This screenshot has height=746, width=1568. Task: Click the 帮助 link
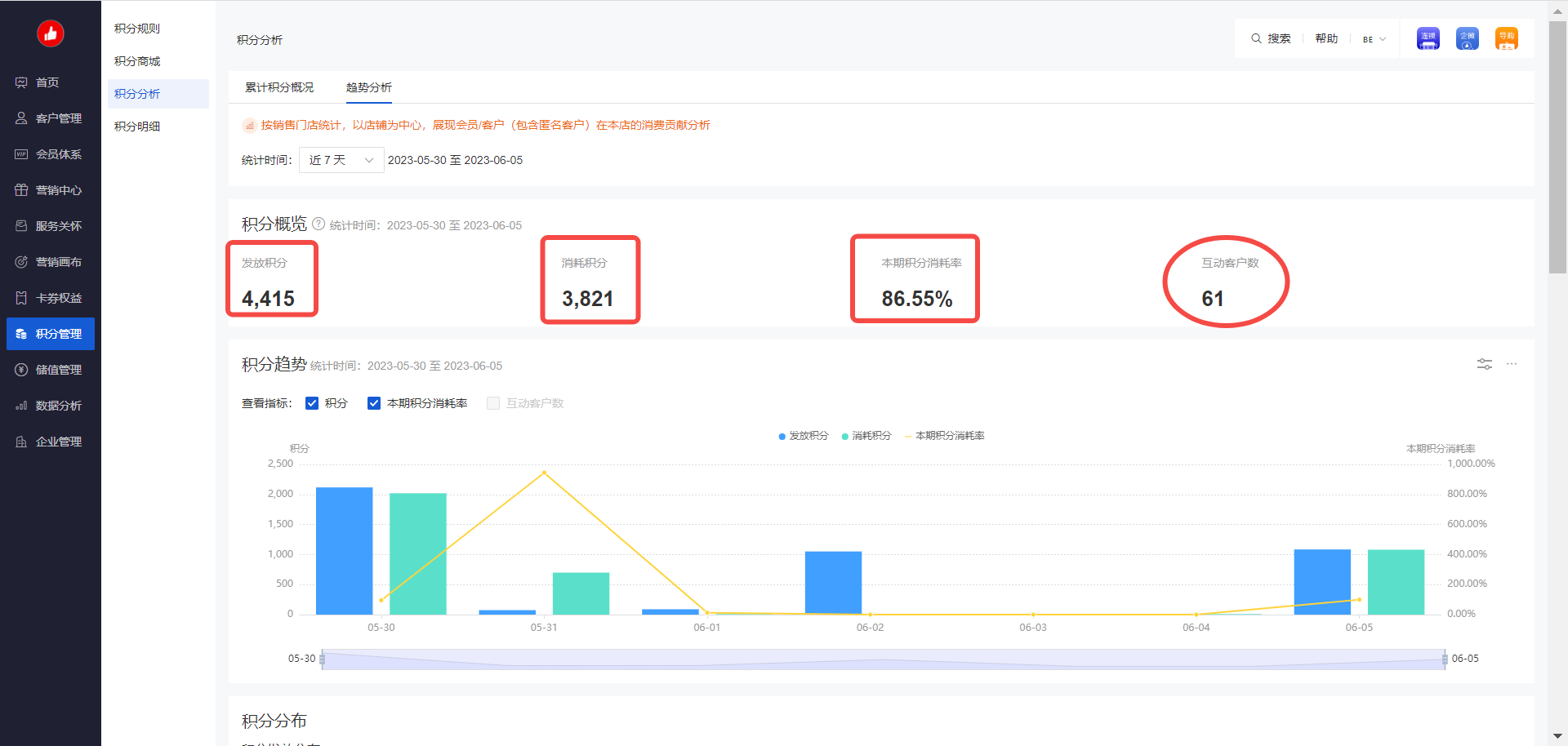[x=1326, y=38]
